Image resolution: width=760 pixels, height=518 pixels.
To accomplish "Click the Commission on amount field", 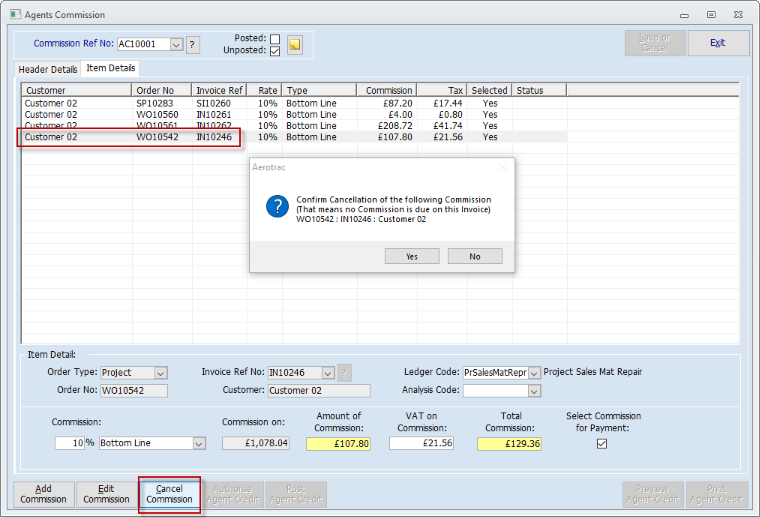I will pyautogui.click(x=256, y=443).
